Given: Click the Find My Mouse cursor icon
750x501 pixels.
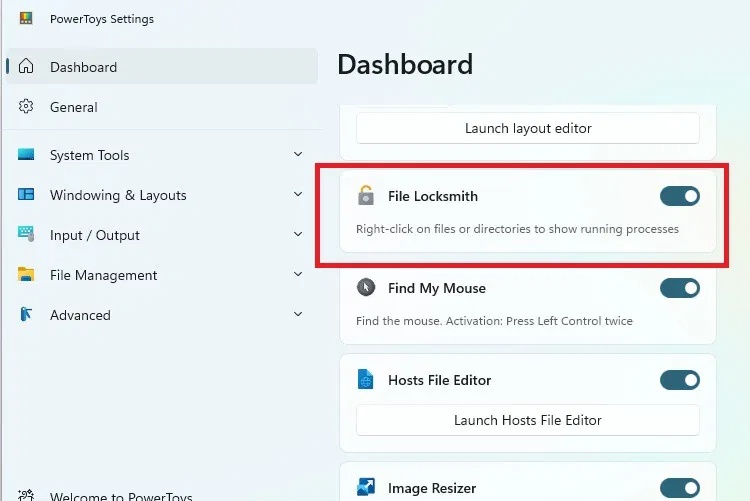Looking at the screenshot, I should (366, 287).
